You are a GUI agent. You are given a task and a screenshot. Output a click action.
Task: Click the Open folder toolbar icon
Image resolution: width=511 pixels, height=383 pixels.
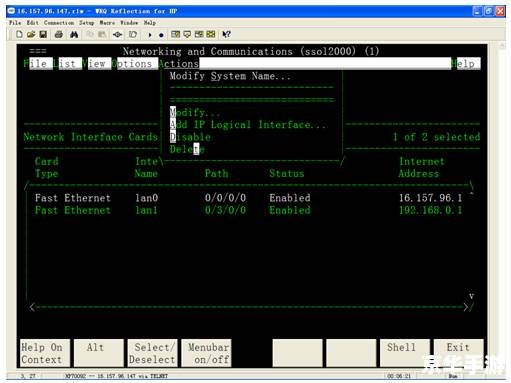click(x=31, y=34)
